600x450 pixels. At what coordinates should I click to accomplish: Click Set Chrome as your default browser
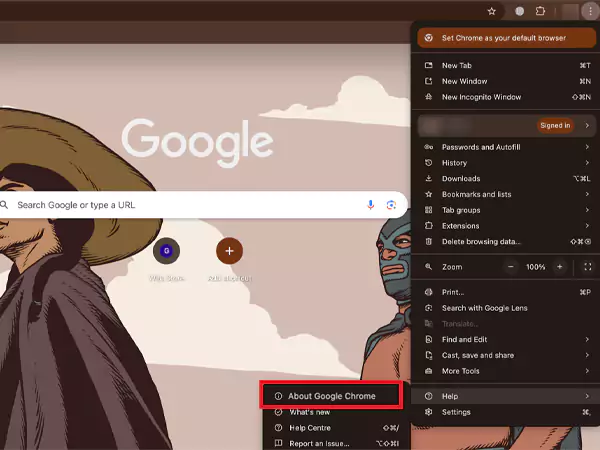[x=506, y=38]
